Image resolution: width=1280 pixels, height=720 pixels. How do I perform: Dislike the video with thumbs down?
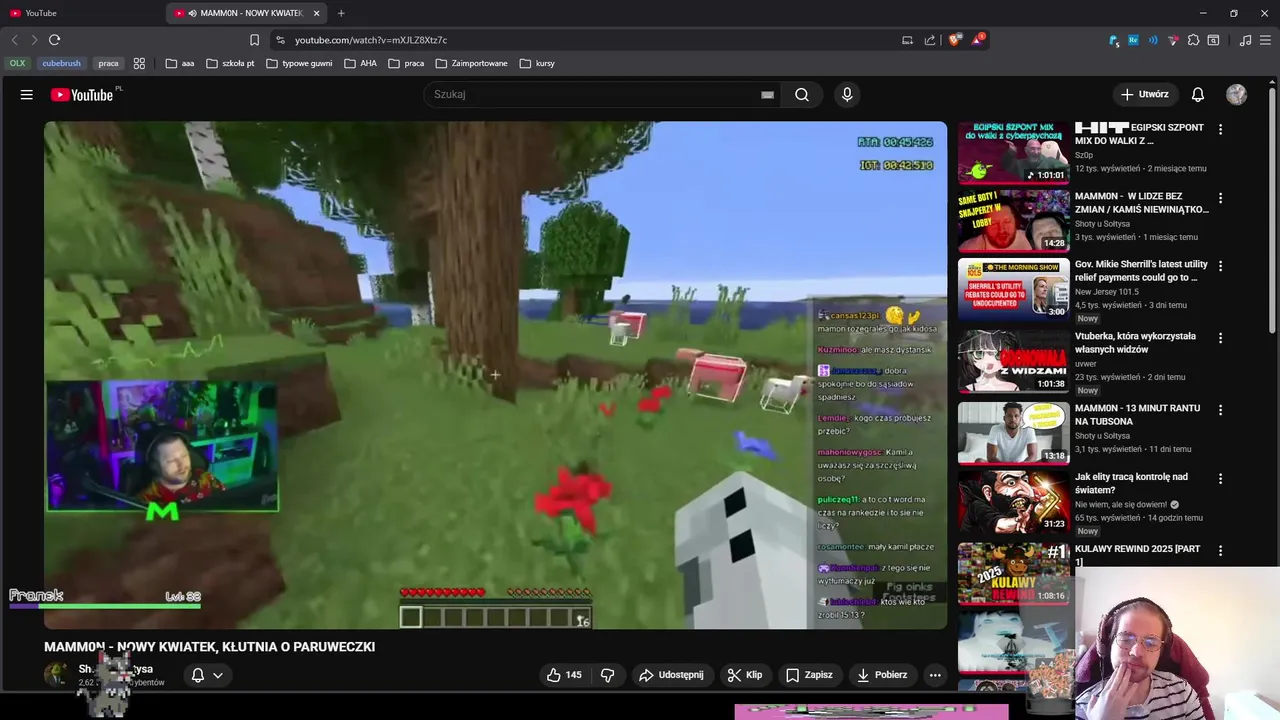[x=607, y=675]
